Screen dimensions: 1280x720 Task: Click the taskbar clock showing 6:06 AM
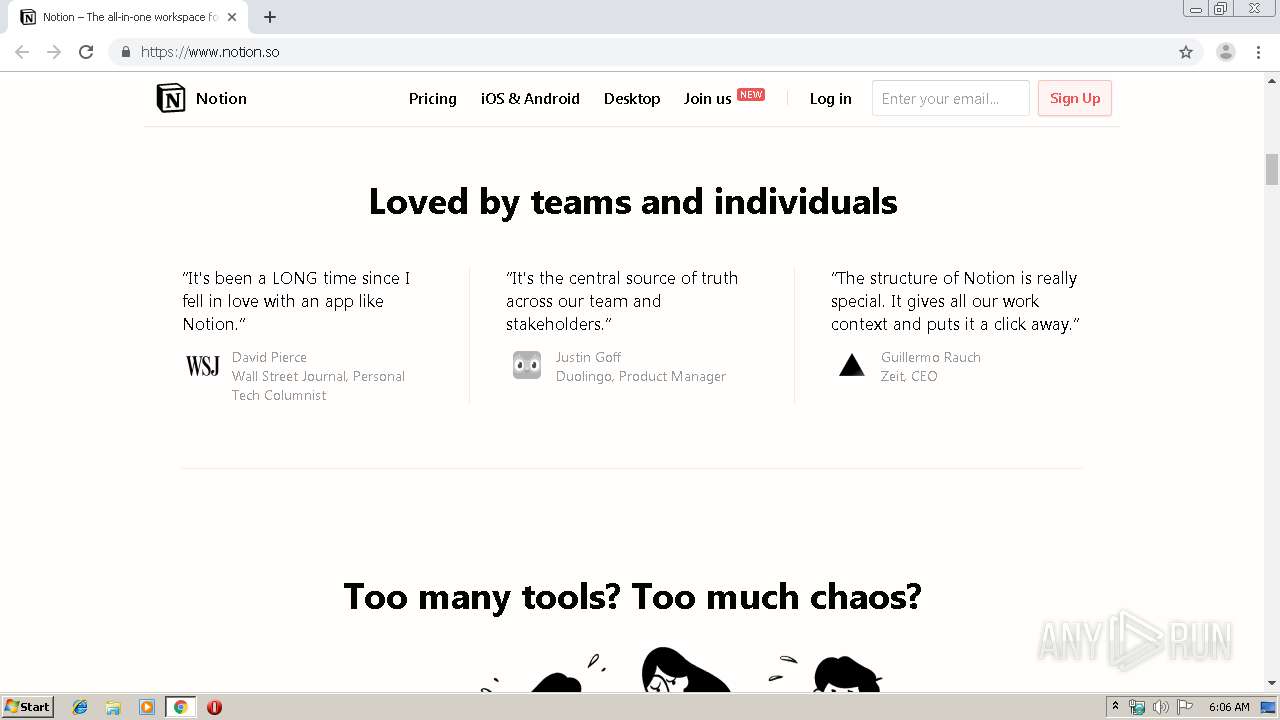1229,707
